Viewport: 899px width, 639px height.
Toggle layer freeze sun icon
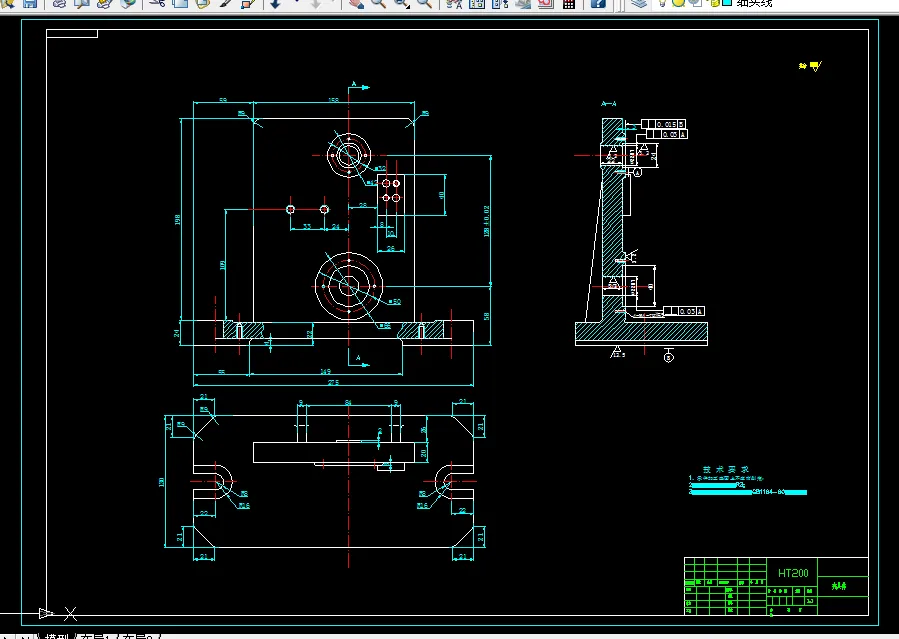(x=678, y=3)
